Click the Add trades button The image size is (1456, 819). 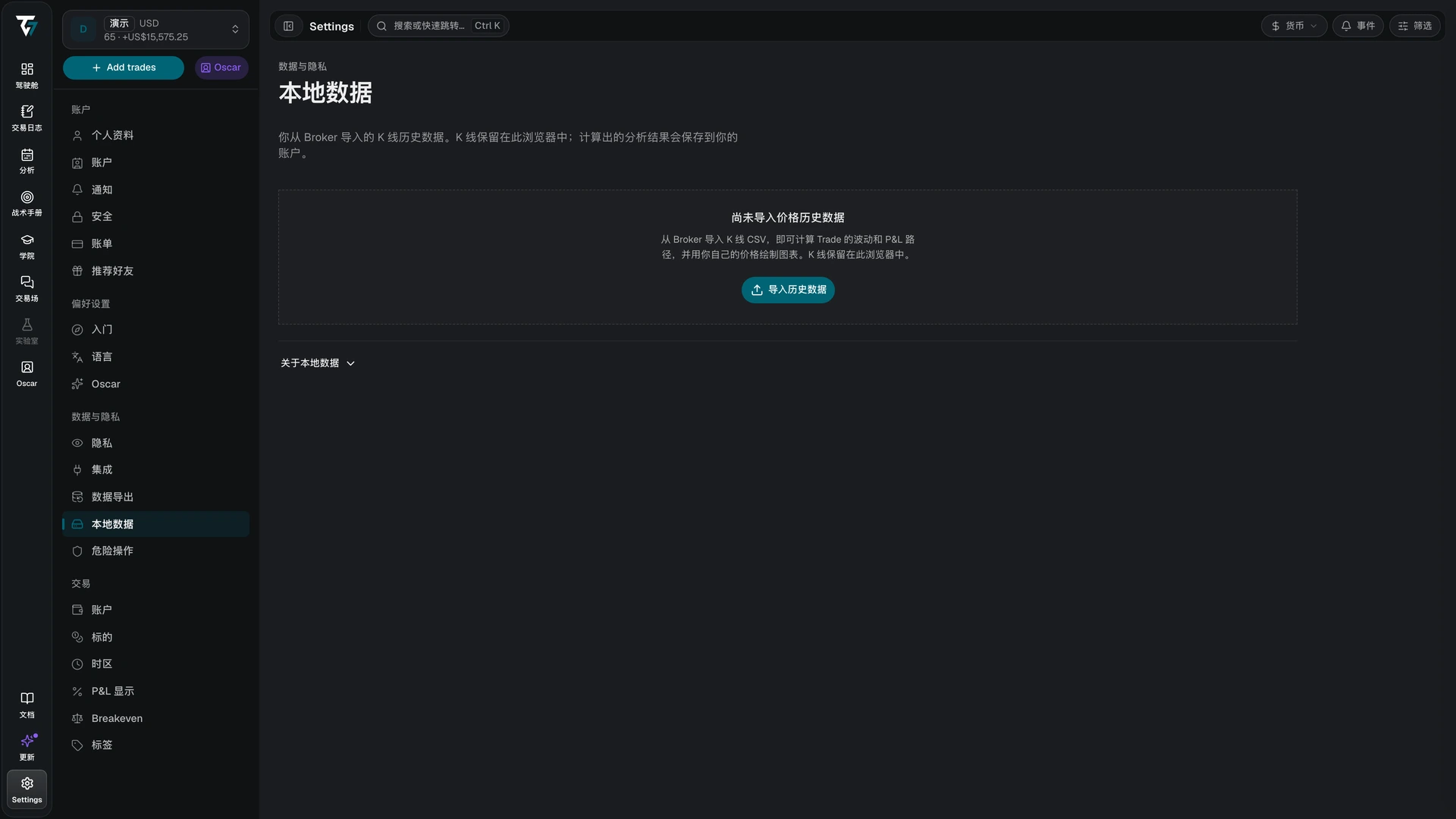tap(124, 67)
